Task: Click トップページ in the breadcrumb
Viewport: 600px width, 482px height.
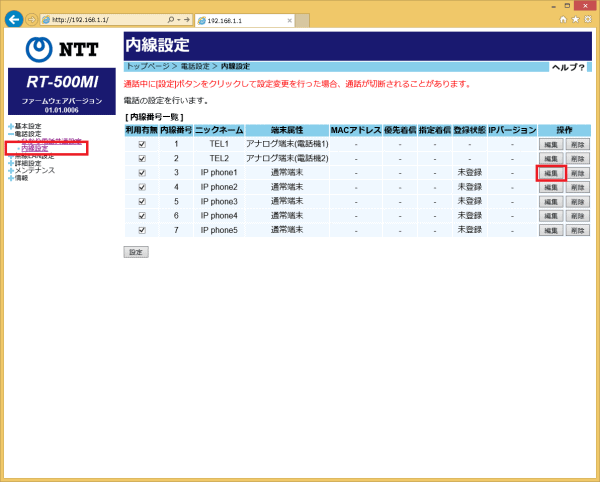Action: [x=148, y=67]
